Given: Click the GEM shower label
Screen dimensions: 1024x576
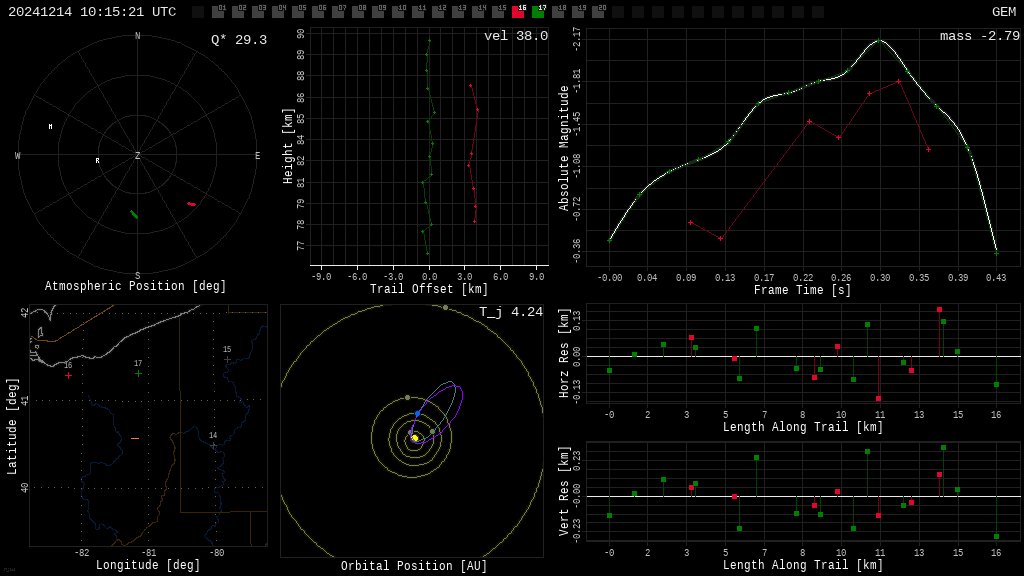Looking at the screenshot, I should click(1004, 12).
